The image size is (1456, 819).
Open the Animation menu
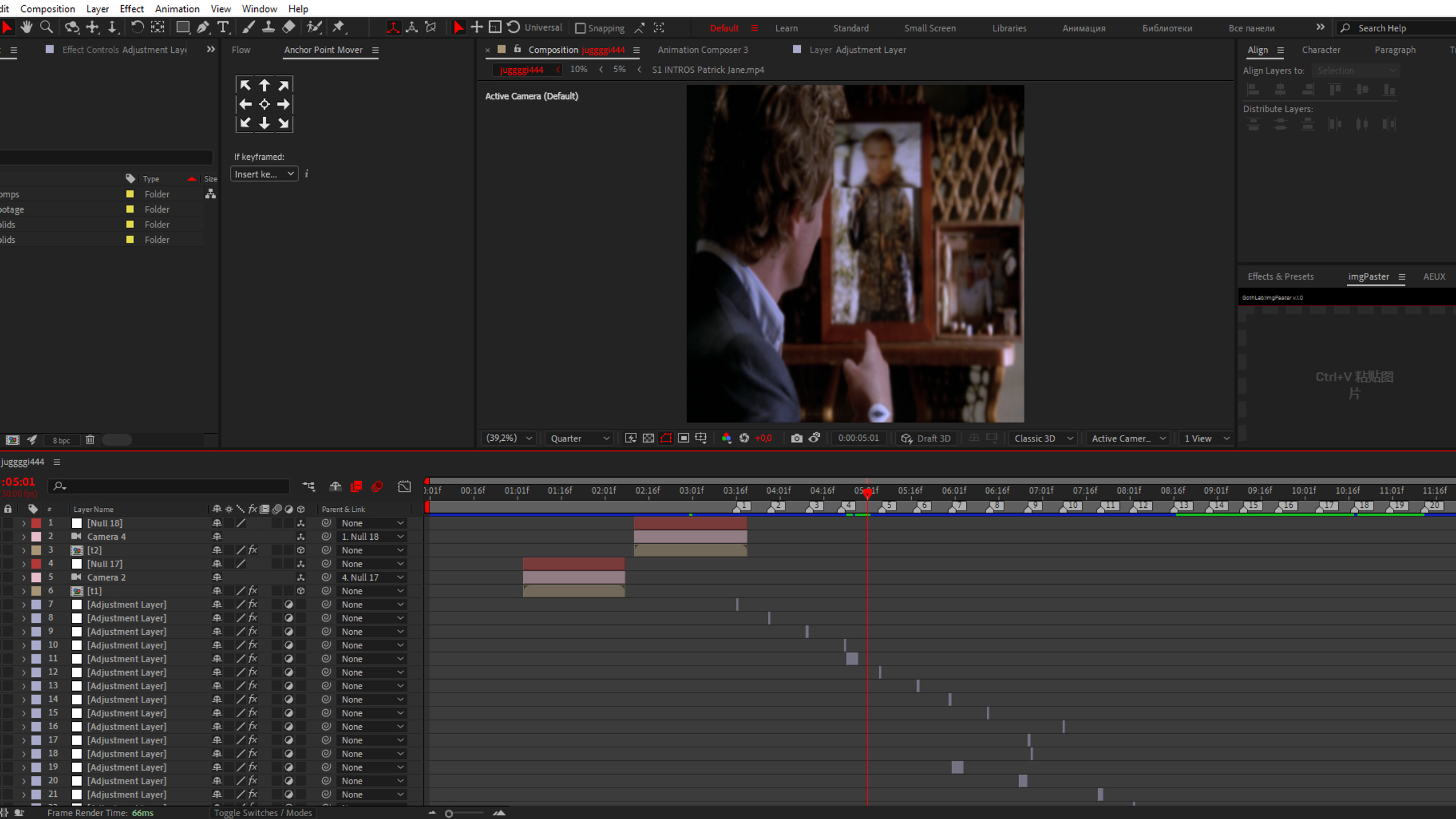point(177,9)
